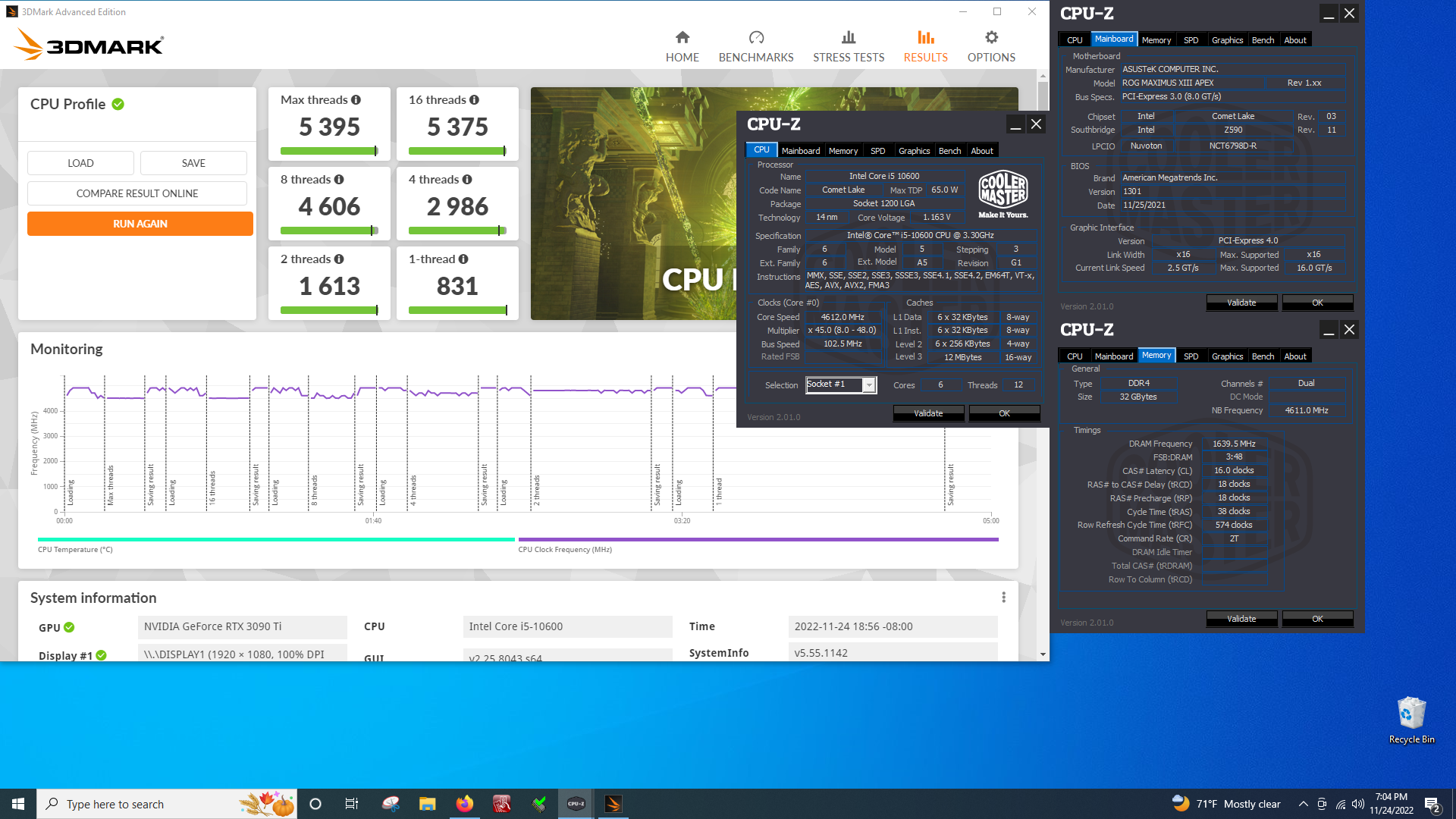
Task: Click the info icon next to 8 threads
Action: click(x=339, y=180)
